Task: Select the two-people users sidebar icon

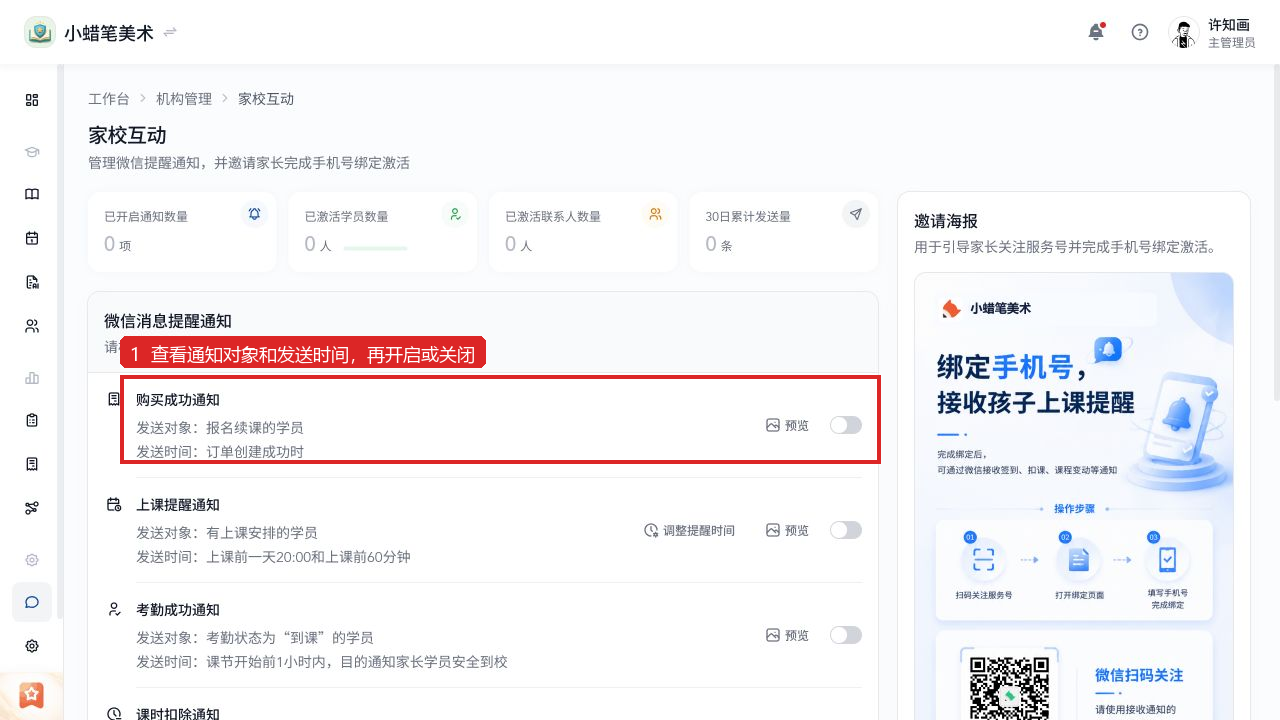Action: 32,325
